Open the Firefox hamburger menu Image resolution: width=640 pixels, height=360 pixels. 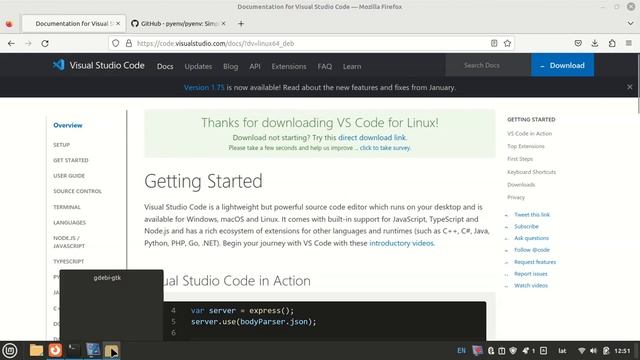point(629,43)
